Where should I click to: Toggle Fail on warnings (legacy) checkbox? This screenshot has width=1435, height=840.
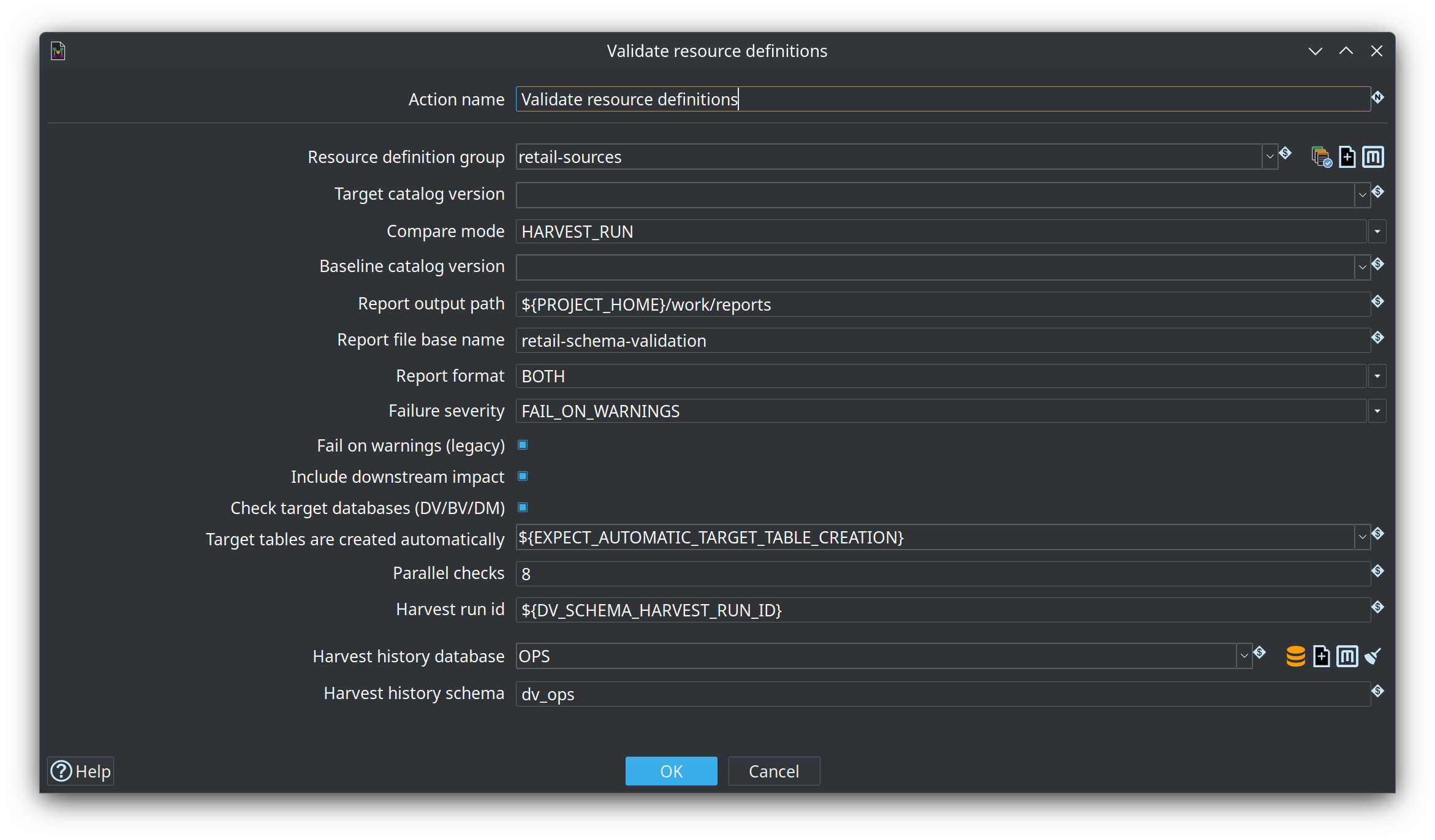tap(523, 445)
